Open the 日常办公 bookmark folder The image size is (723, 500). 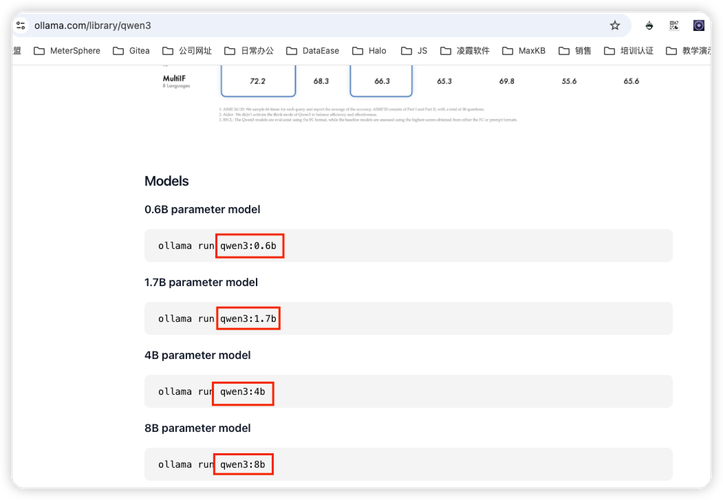[249, 50]
